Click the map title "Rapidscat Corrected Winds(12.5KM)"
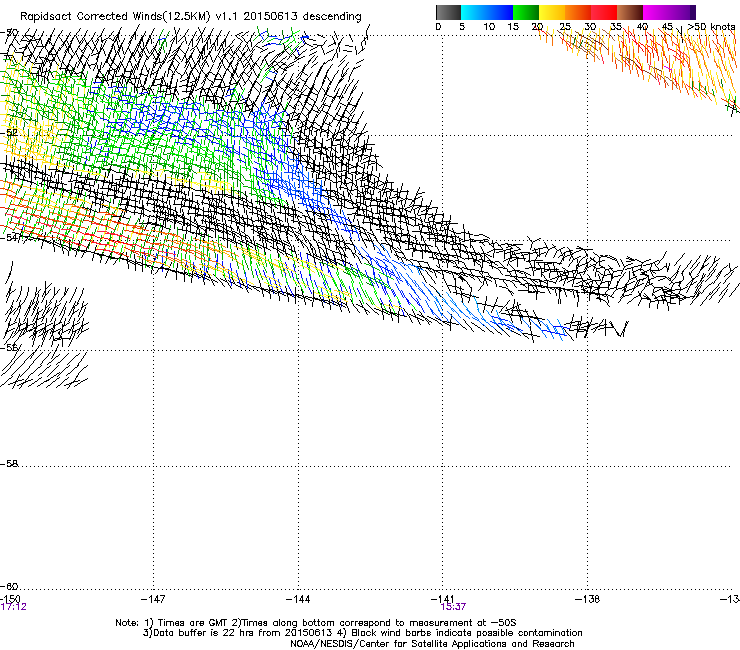The image size is (740, 650). [x=116, y=17]
